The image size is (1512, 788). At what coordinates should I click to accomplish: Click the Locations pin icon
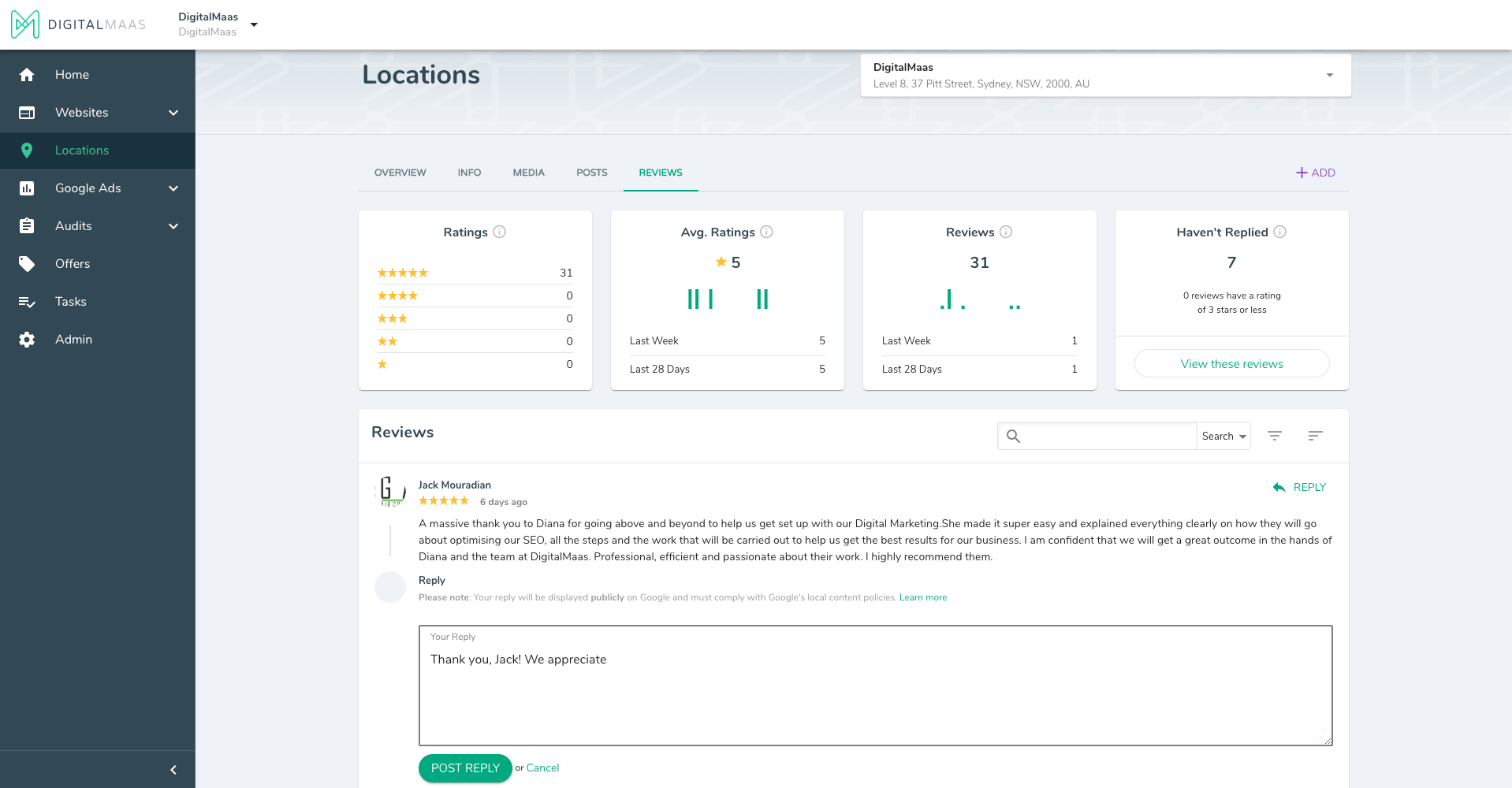tap(27, 151)
